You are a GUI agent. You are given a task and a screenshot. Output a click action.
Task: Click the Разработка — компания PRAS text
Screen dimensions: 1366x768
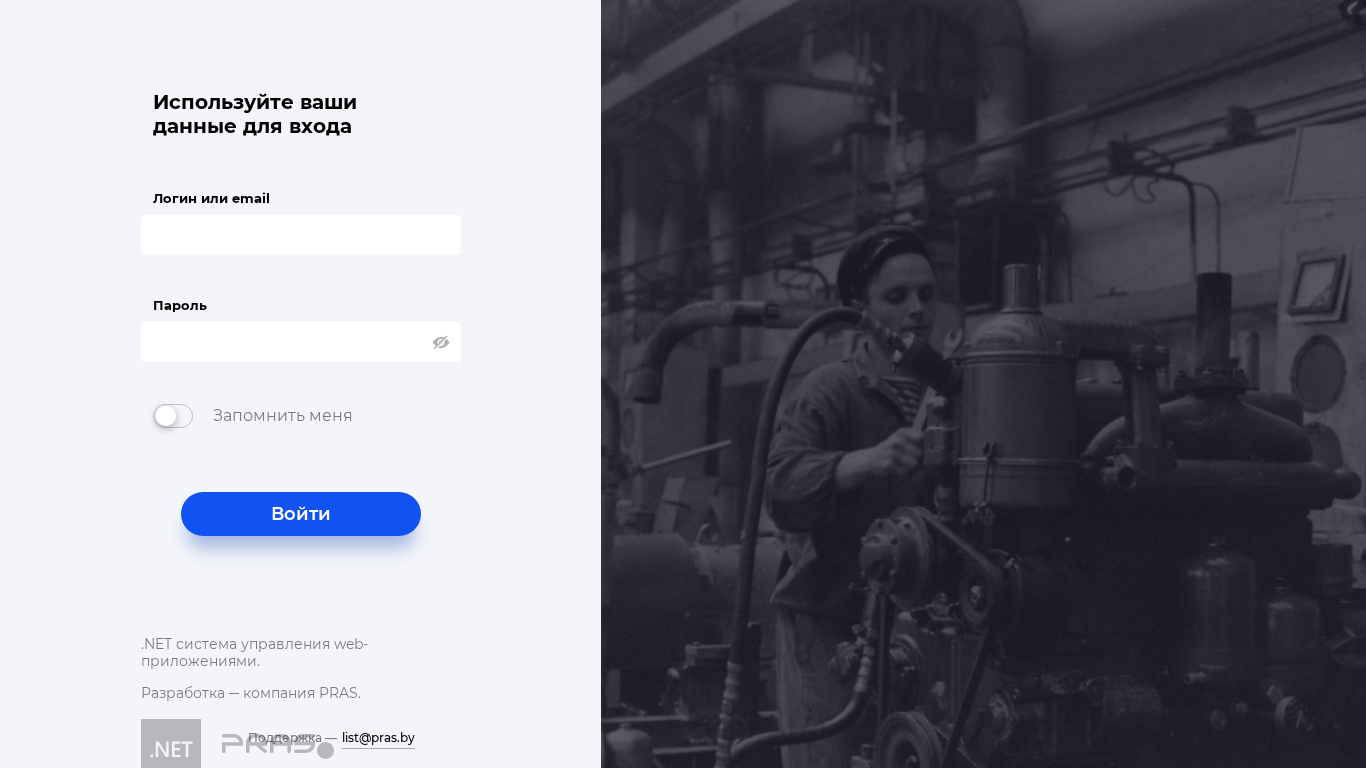(251, 693)
